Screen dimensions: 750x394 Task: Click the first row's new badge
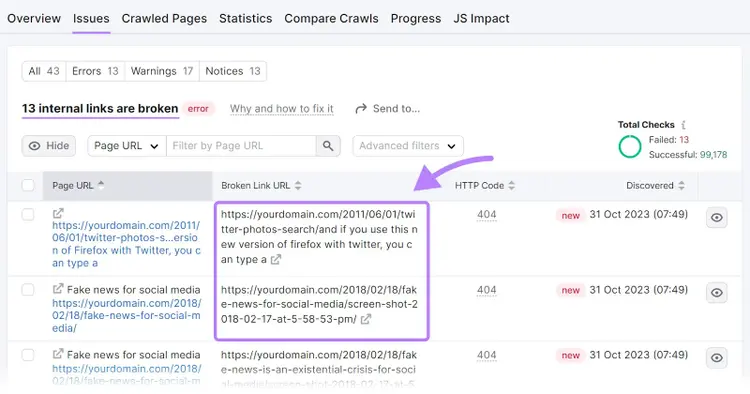coord(571,216)
